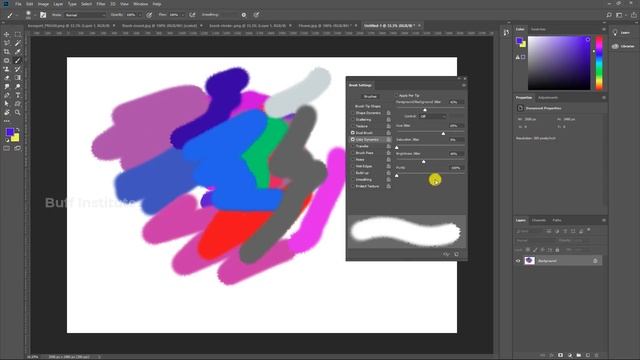Open the Color panel flyout menu

[604, 29]
